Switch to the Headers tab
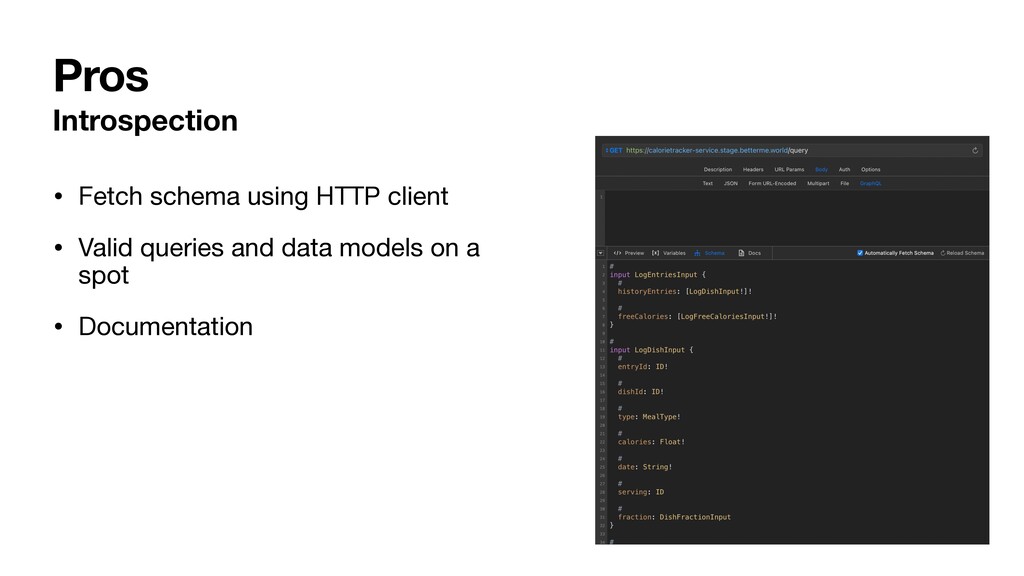 click(753, 169)
